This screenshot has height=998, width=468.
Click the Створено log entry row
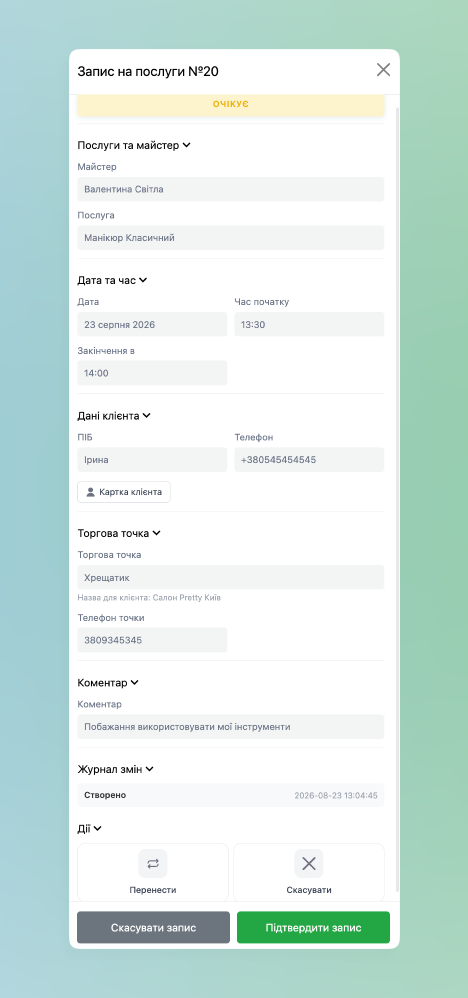[x=231, y=795]
